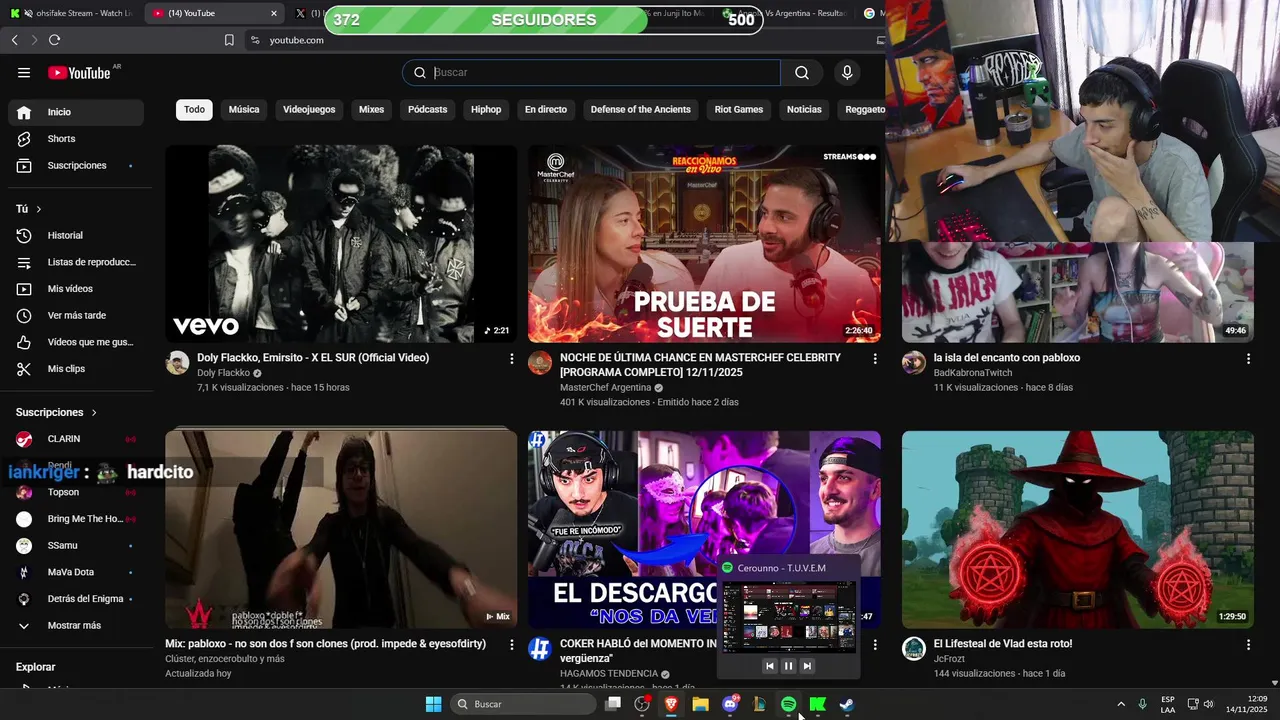
Task: Select the Música filter chip
Action: click(x=244, y=110)
